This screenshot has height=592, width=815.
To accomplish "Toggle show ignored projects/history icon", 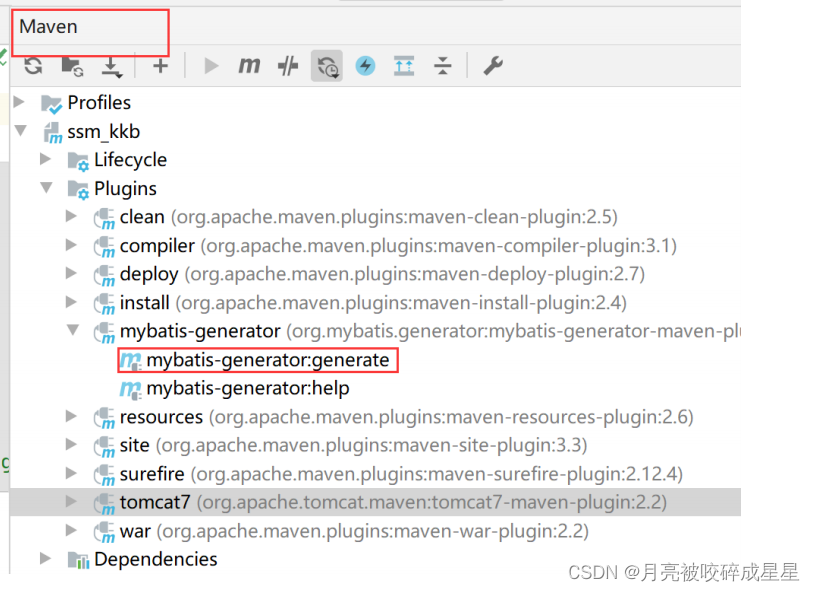I will 327,66.
